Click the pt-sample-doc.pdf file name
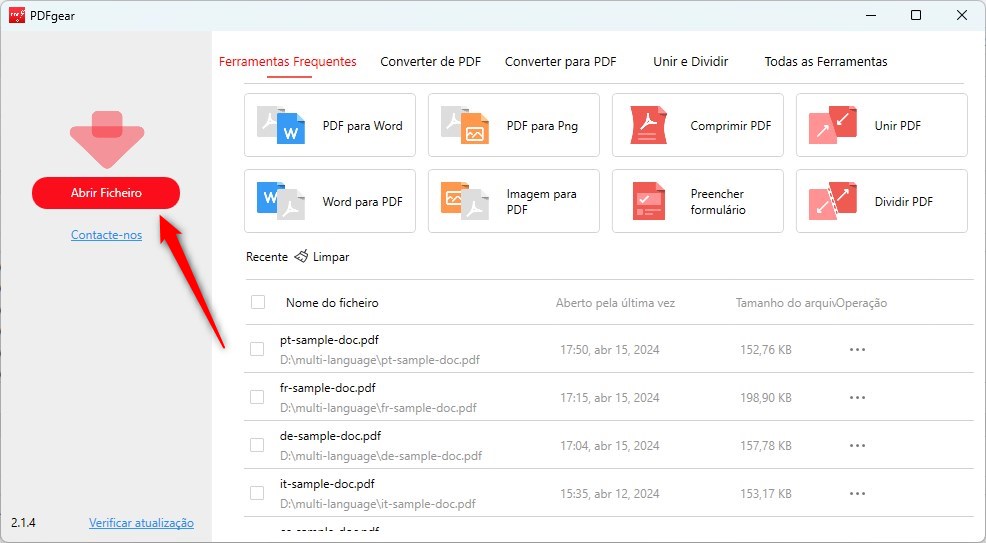 point(330,340)
